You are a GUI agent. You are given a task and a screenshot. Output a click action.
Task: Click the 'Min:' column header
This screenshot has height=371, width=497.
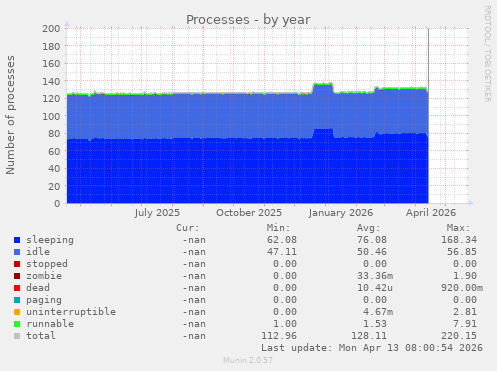(278, 228)
